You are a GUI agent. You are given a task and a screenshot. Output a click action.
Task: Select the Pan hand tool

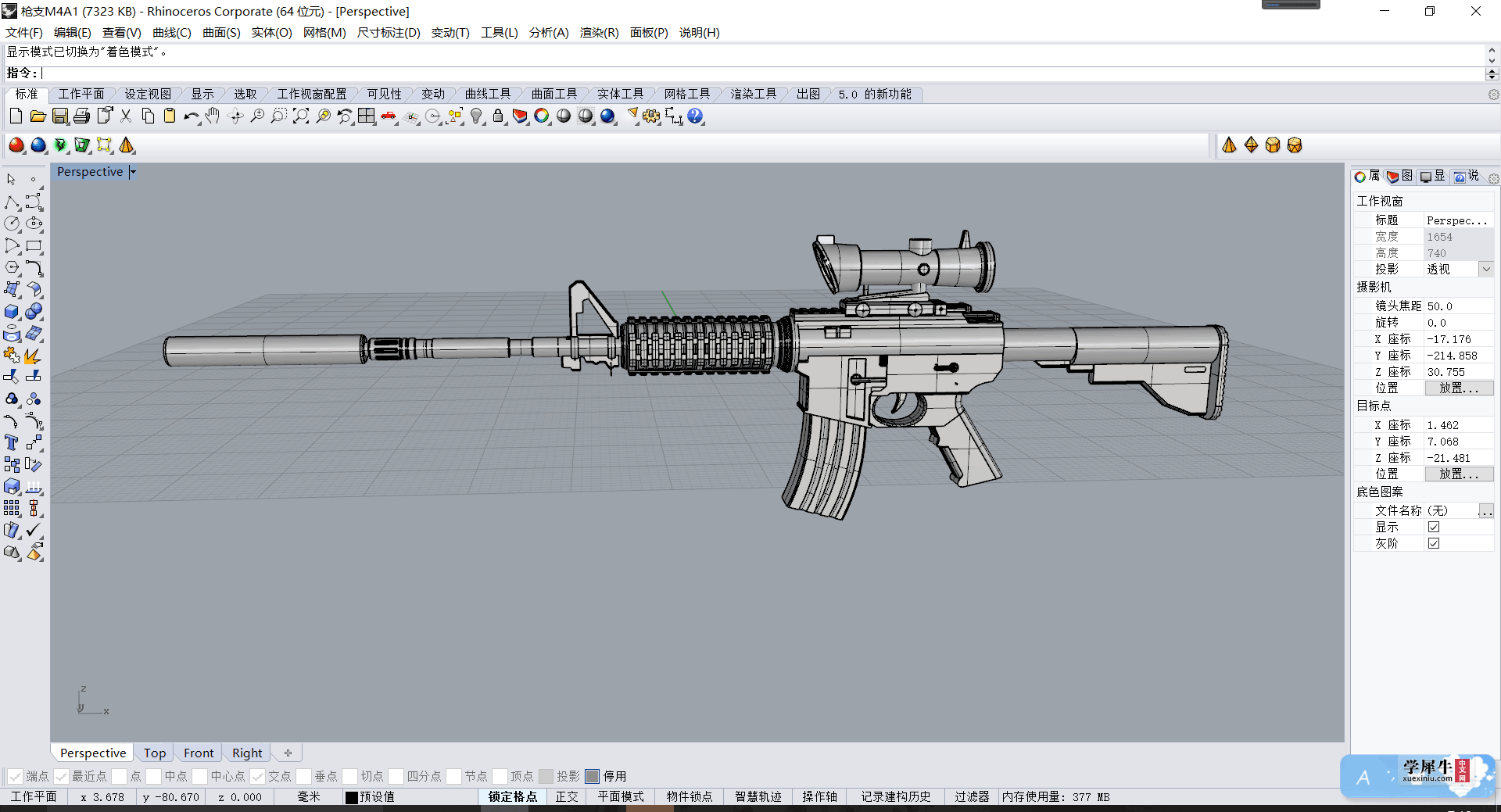pyautogui.click(x=213, y=116)
